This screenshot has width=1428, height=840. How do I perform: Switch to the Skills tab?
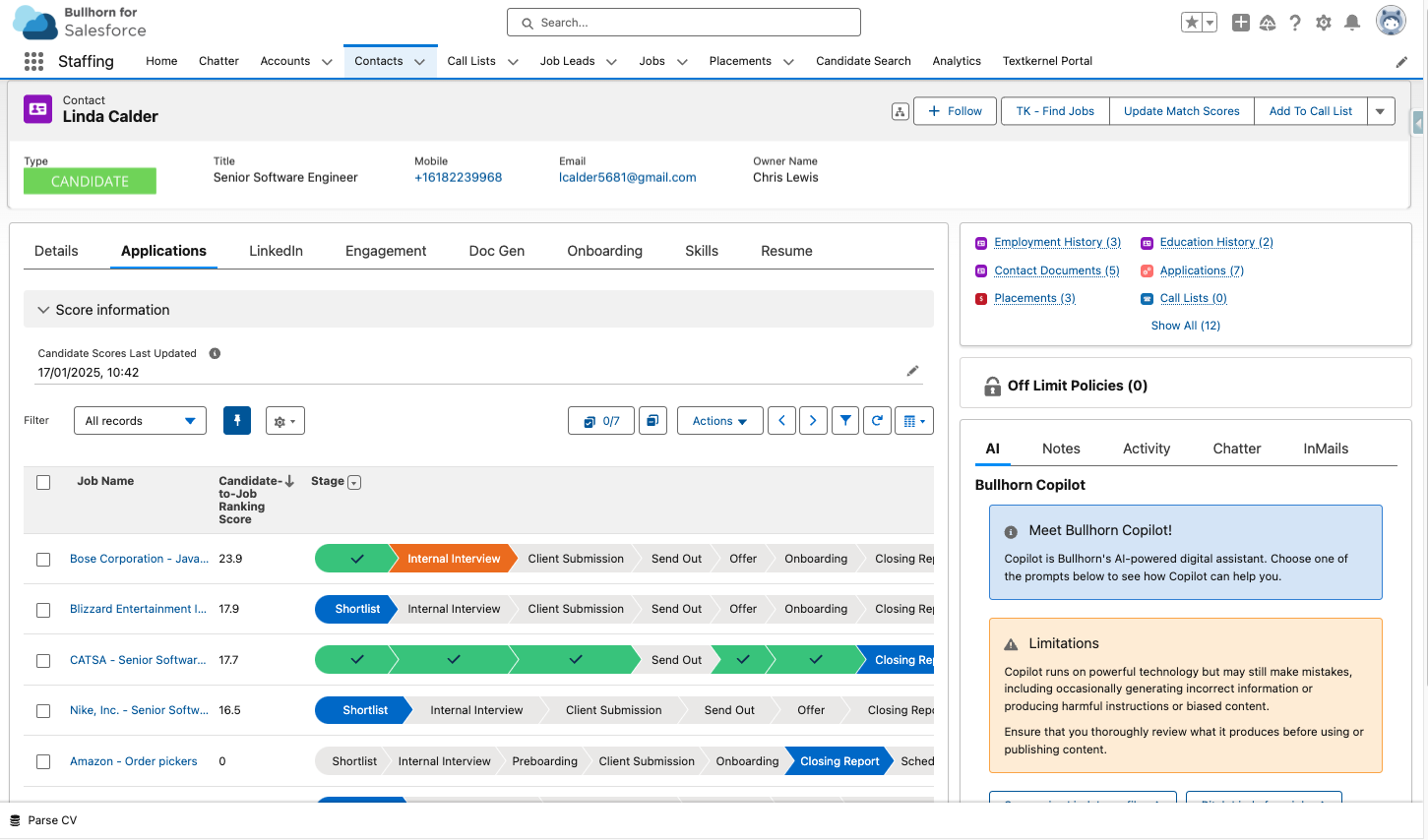[702, 251]
